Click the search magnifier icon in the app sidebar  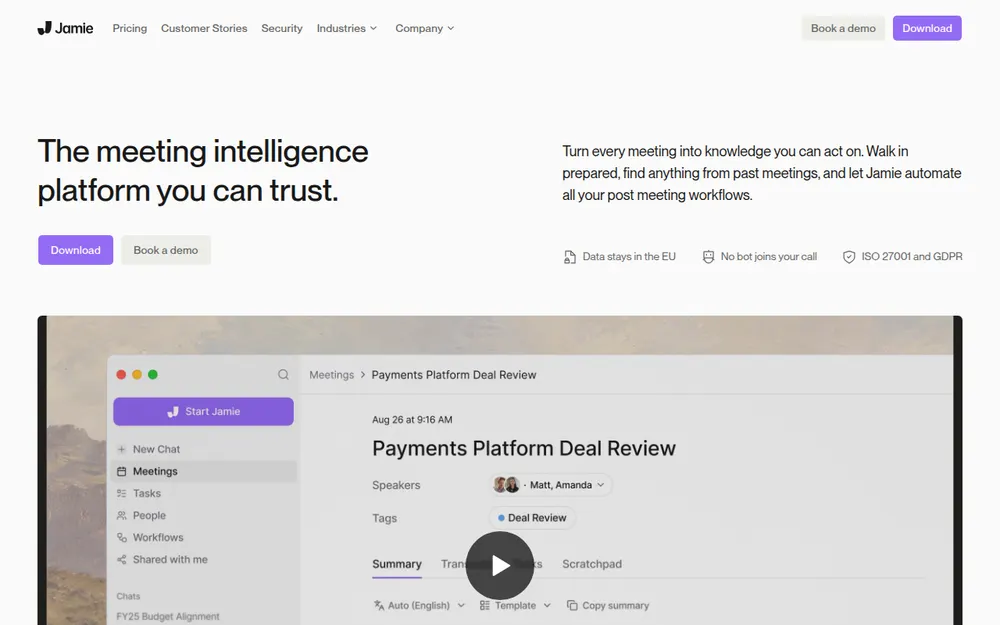coord(283,374)
